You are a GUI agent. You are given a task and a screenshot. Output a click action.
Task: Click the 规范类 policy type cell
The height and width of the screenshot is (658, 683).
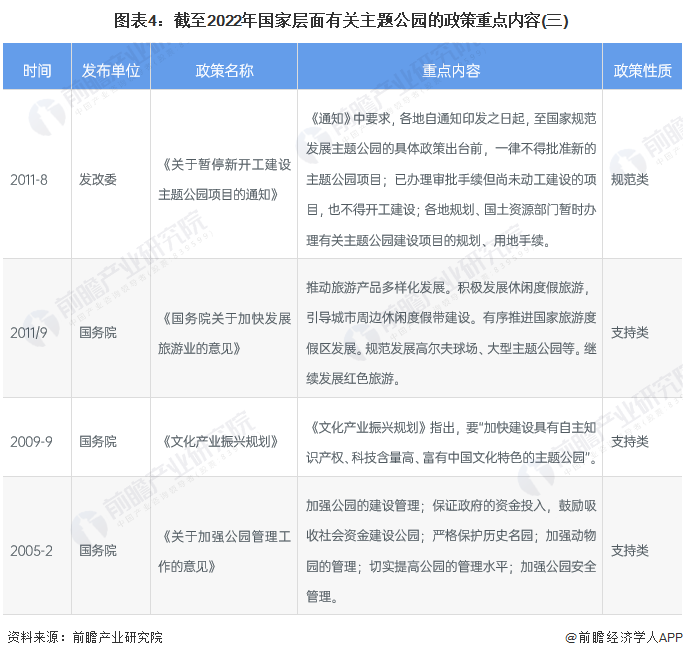coord(629,179)
